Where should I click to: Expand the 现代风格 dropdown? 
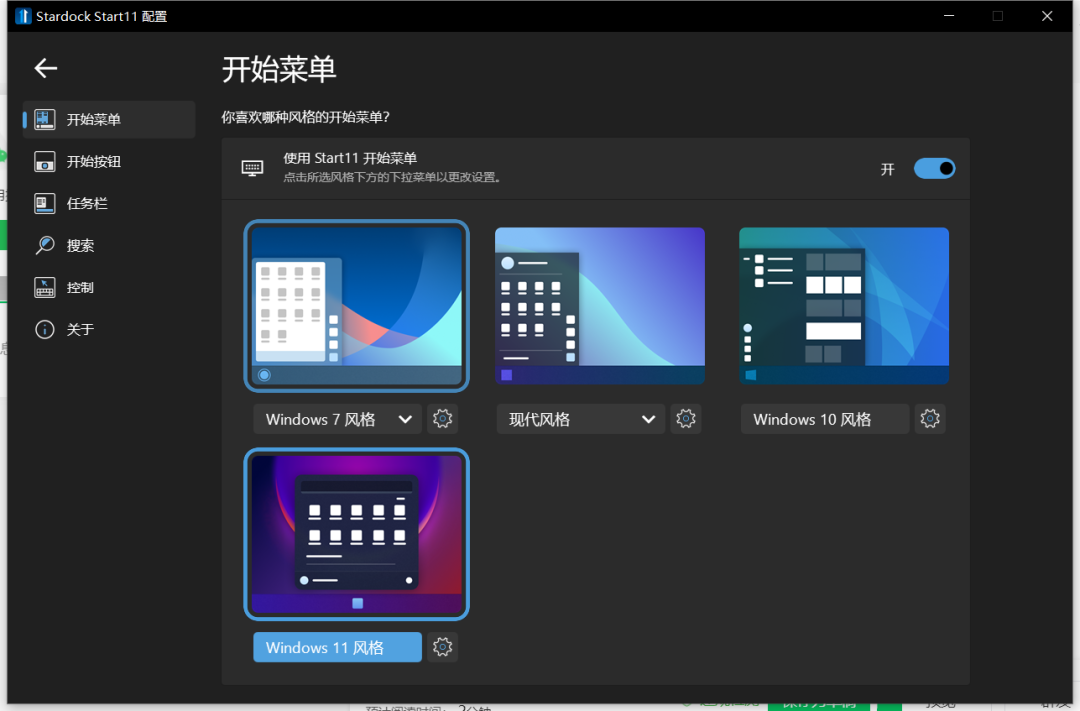coord(581,419)
